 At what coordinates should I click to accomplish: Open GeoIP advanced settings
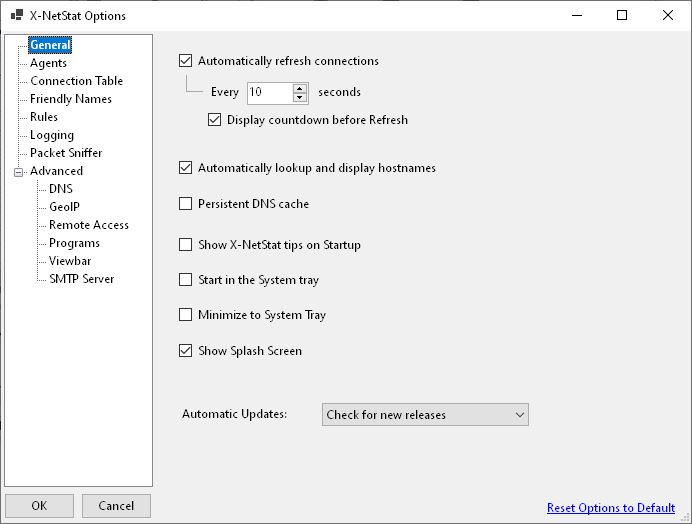(x=64, y=207)
